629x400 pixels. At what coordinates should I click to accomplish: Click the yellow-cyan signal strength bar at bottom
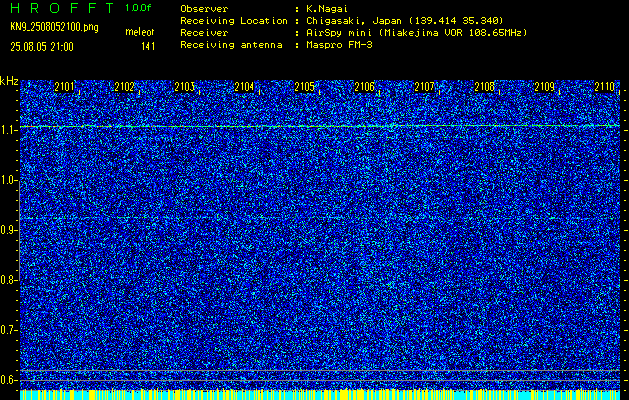(320, 394)
